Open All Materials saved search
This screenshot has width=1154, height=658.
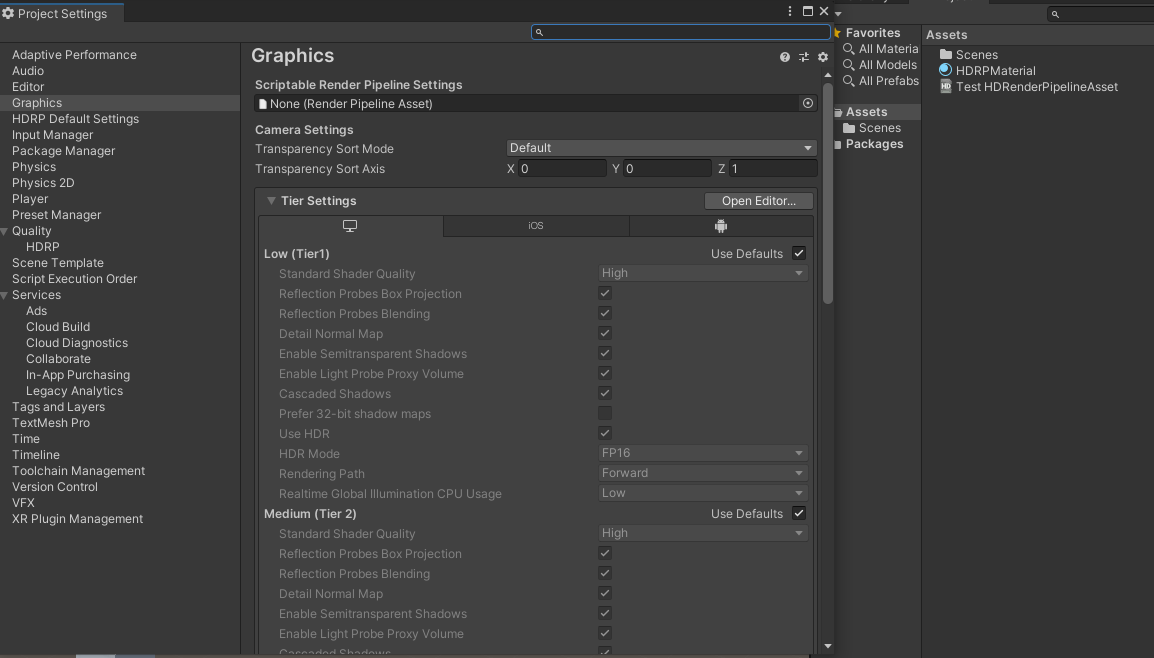(881, 49)
